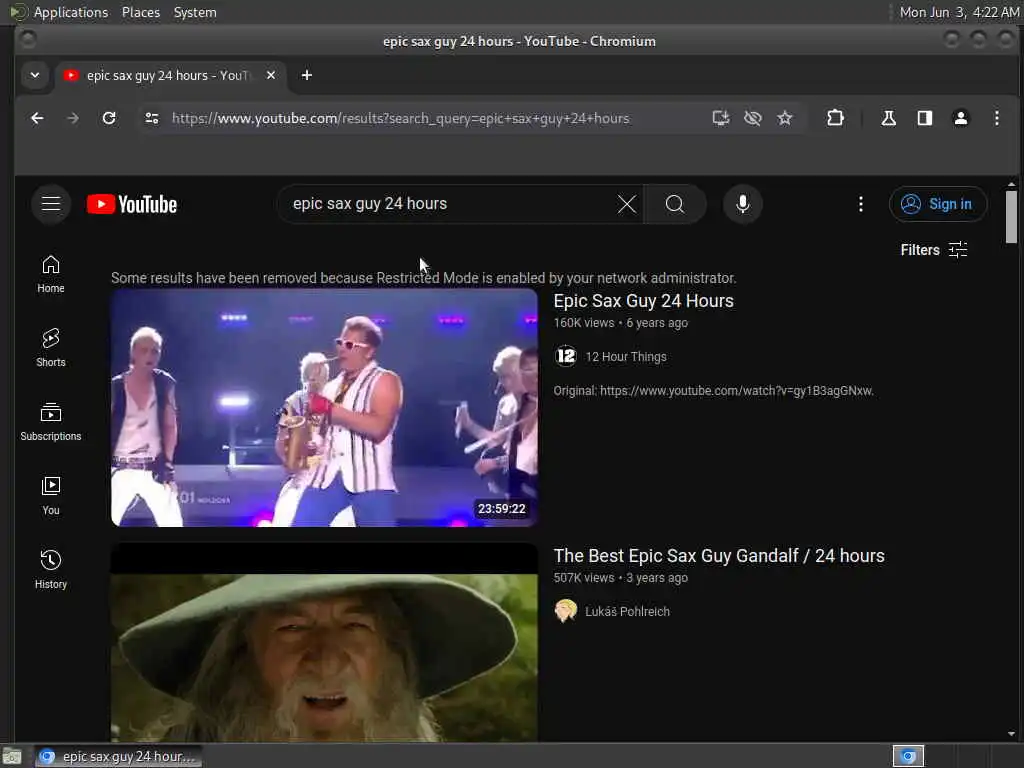Image resolution: width=1024 pixels, height=768 pixels.
Task: Open the Epic Sax Guy 24 Hours title
Action: tap(643, 301)
